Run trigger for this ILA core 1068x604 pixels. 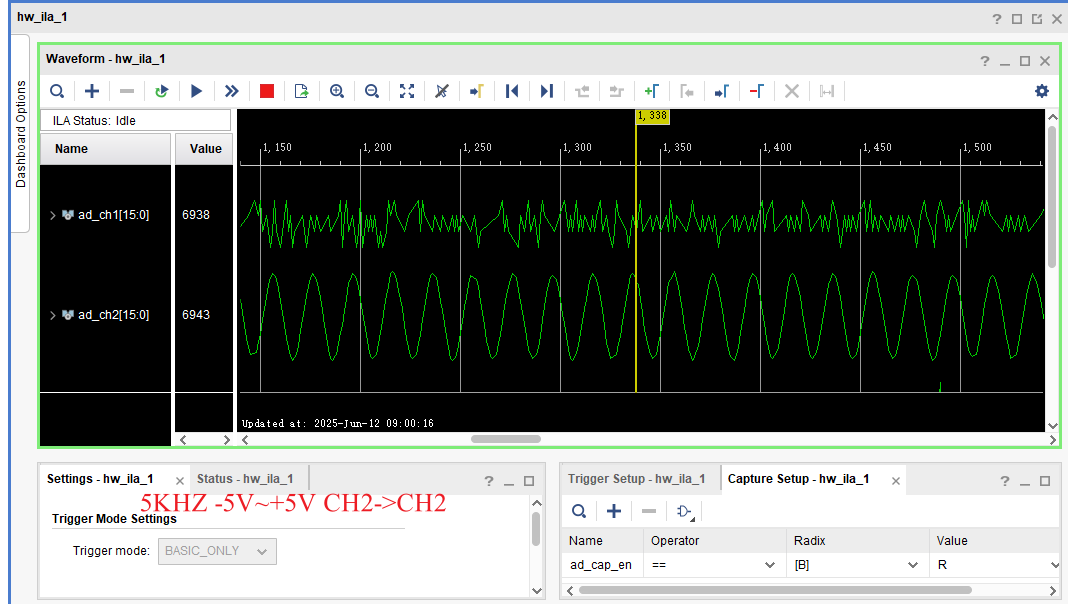(197, 91)
